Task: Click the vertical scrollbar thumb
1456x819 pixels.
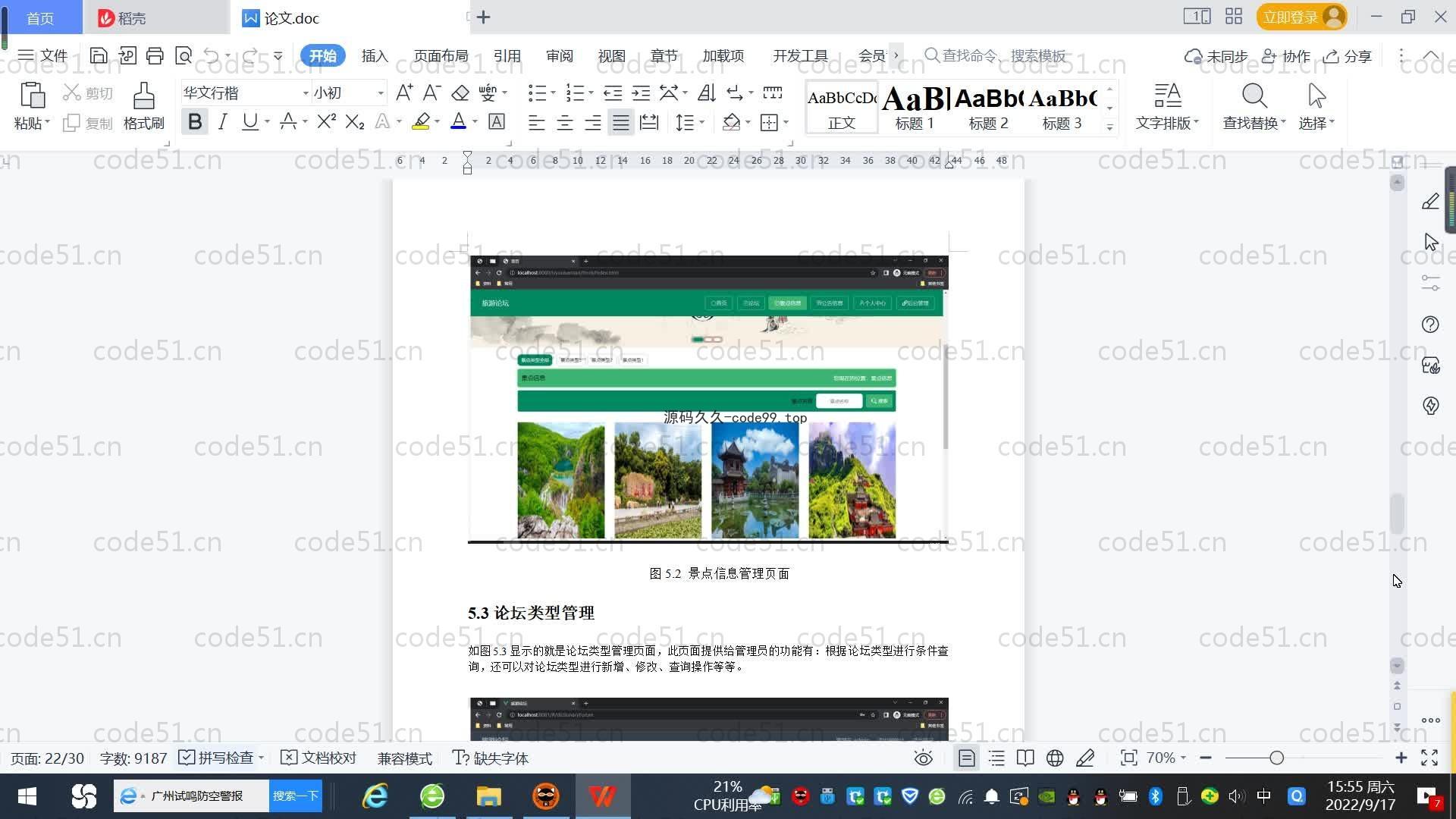Action: [x=1397, y=513]
